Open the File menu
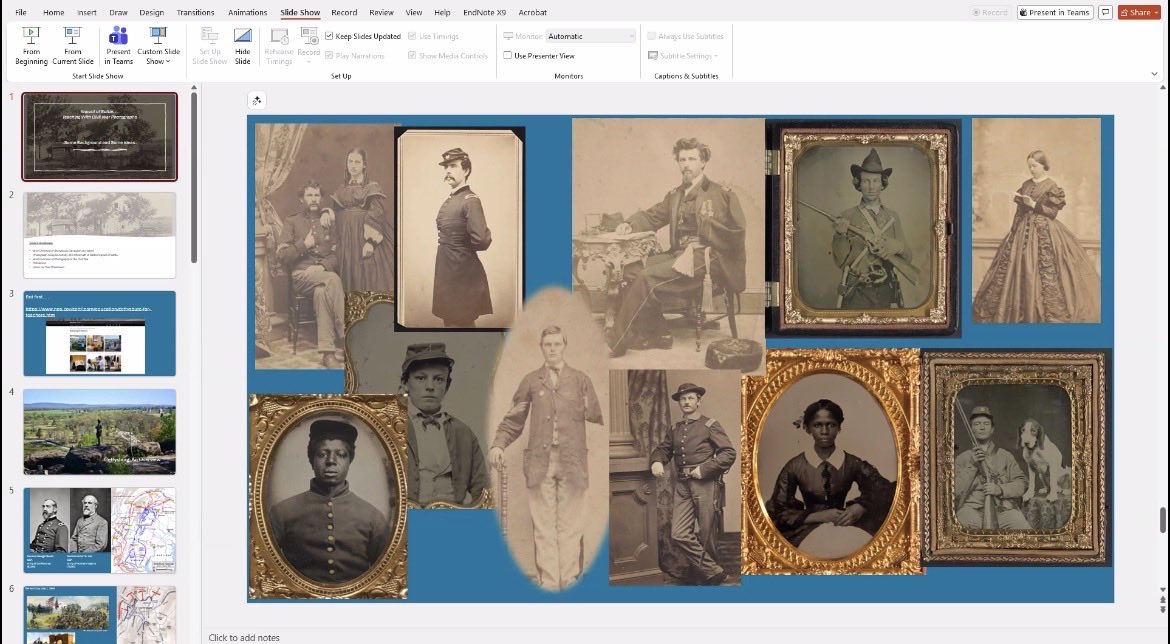Viewport: 1170px width, 644px height. [21, 12]
